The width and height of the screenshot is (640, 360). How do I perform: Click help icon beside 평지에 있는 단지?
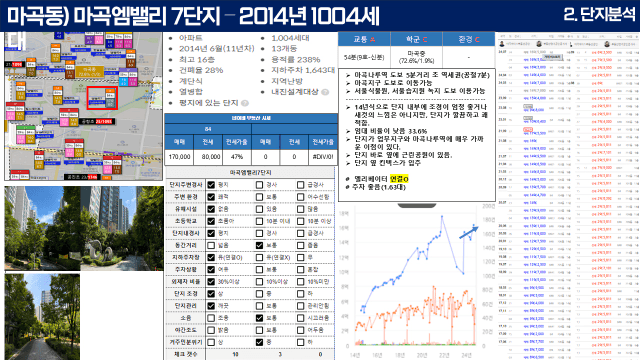[x=245, y=103]
